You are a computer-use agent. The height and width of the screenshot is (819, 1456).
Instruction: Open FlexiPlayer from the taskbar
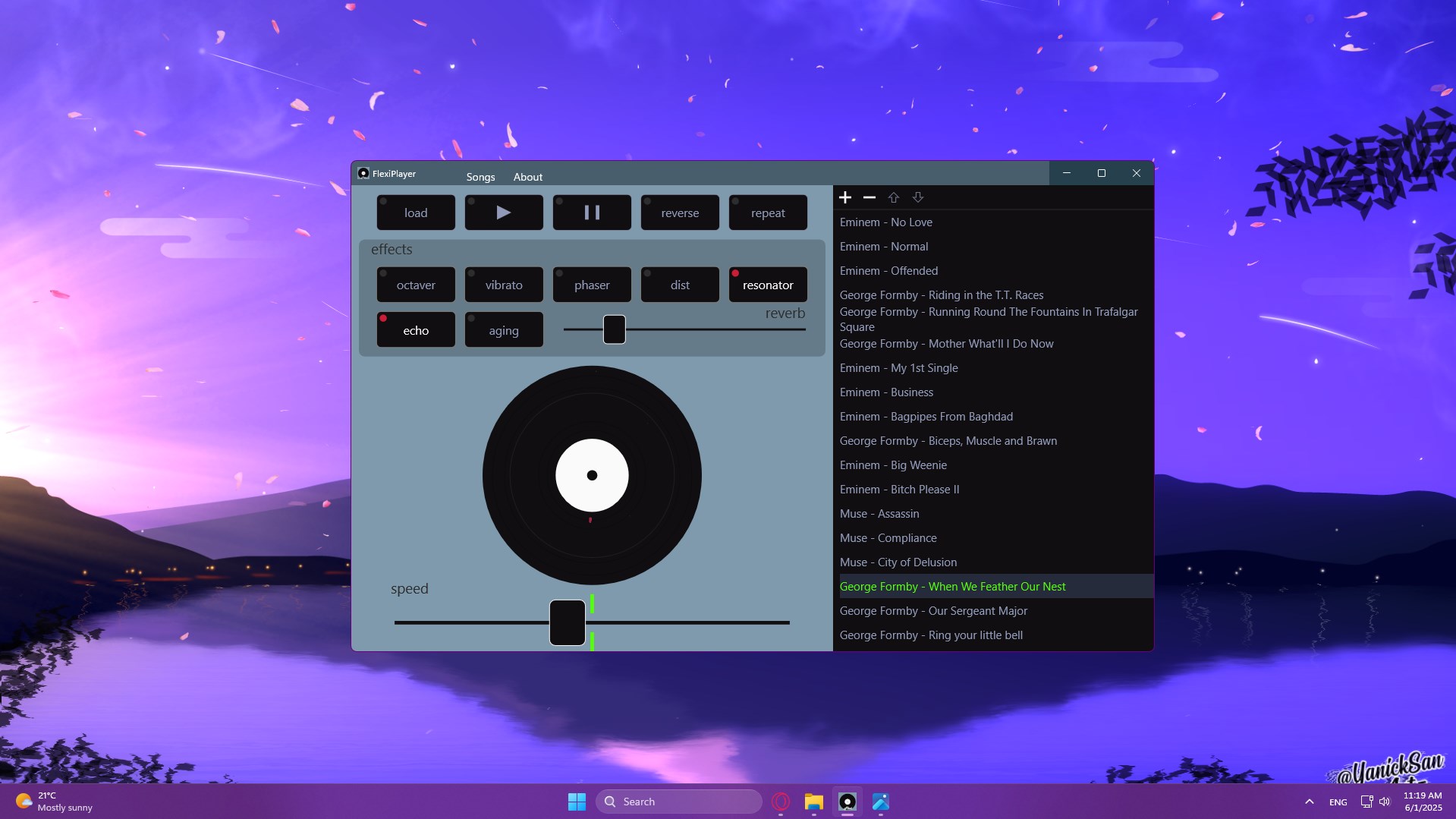pyautogui.click(x=847, y=801)
